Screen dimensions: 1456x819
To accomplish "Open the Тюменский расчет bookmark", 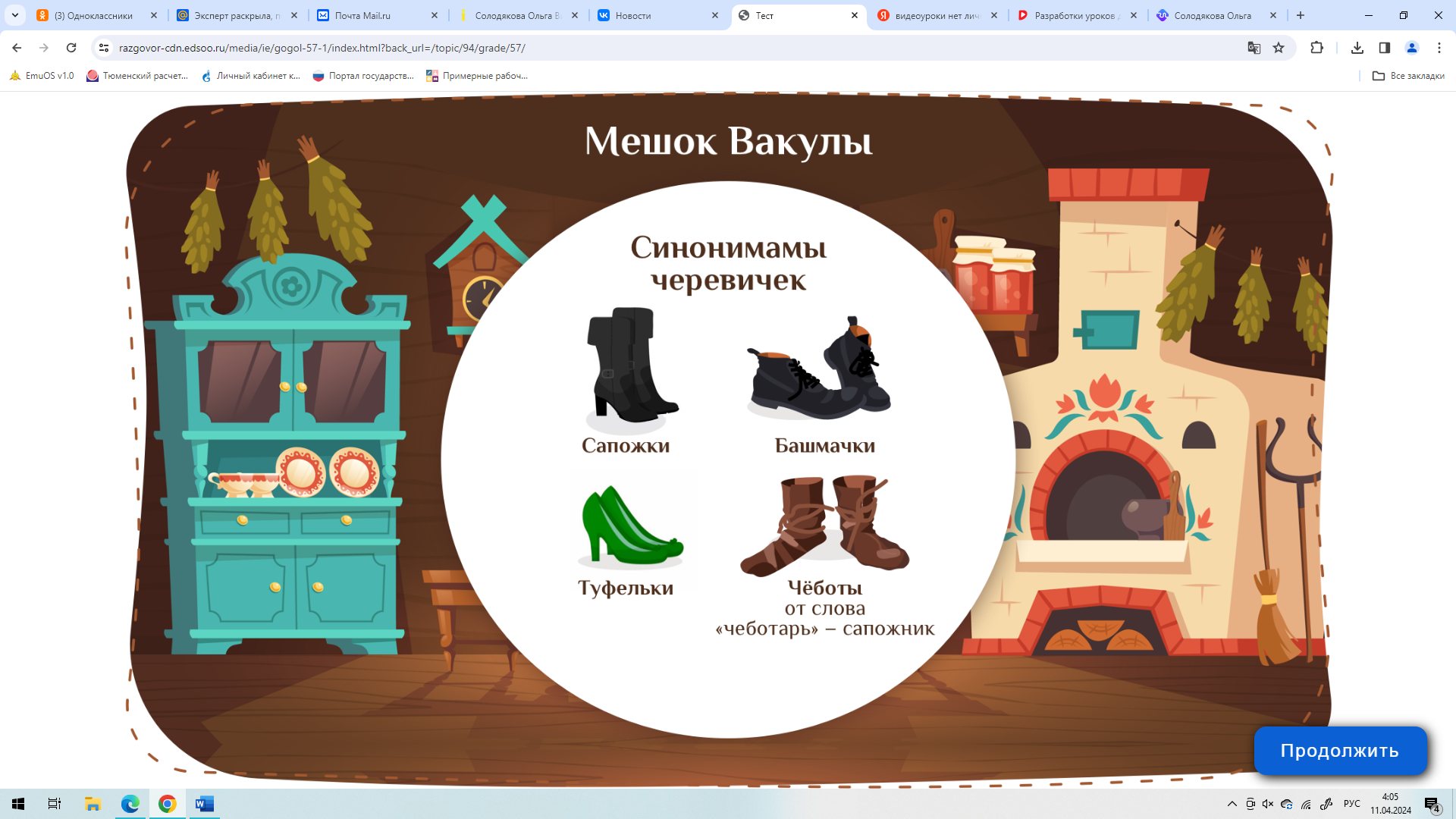I will pyautogui.click(x=137, y=76).
